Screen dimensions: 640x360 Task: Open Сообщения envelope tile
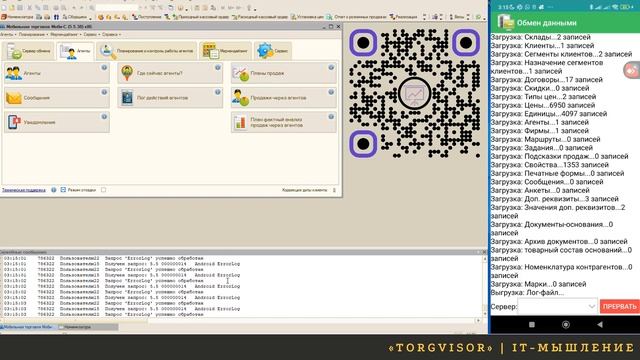pyautogui.click(x=57, y=98)
